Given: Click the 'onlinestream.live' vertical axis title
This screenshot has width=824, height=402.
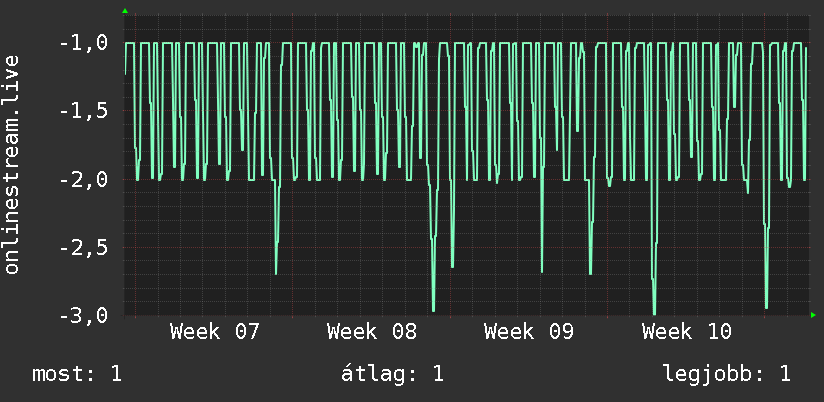Looking at the screenshot, I should 12,164.
